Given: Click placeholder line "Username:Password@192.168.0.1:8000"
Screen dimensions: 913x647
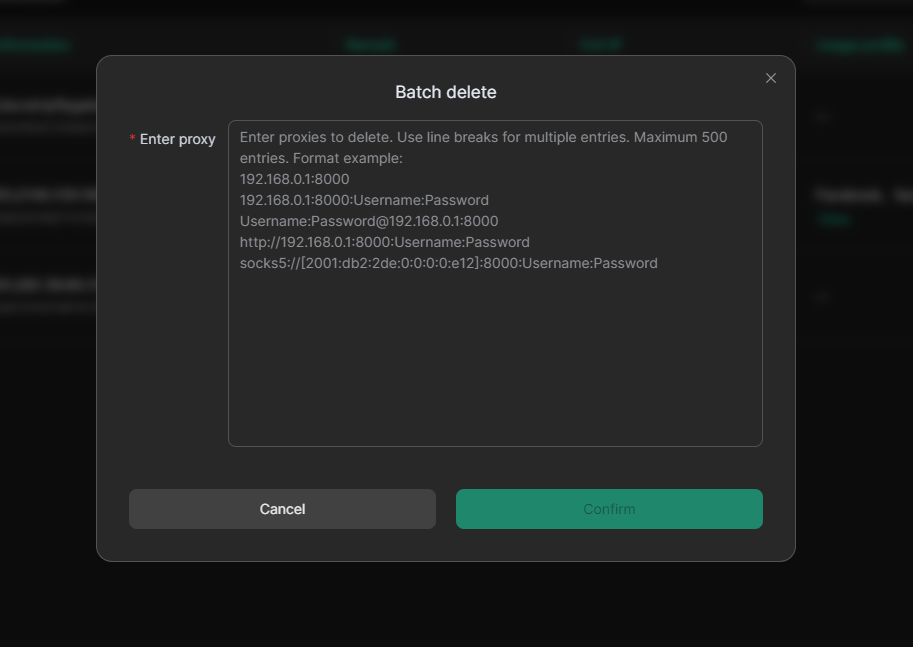Looking at the screenshot, I should coord(368,221).
